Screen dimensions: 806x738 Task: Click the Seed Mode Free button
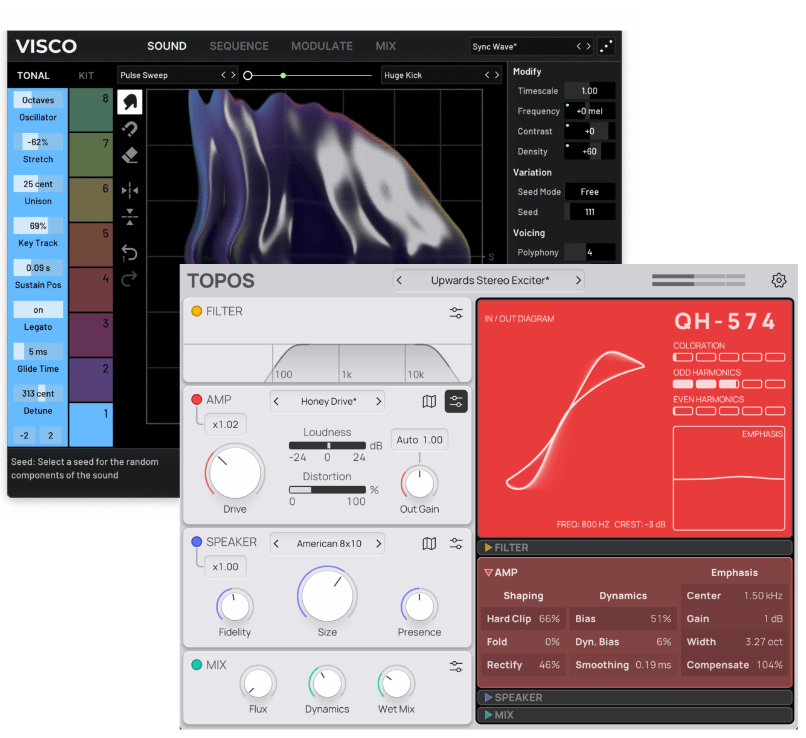coord(589,192)
